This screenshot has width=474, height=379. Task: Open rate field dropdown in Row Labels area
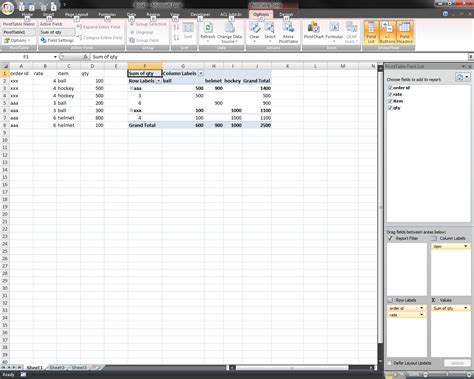[x=421, y=315]
